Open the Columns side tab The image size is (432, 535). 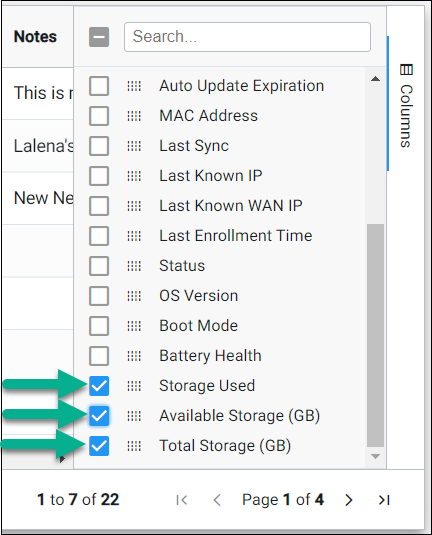(406, 106)
